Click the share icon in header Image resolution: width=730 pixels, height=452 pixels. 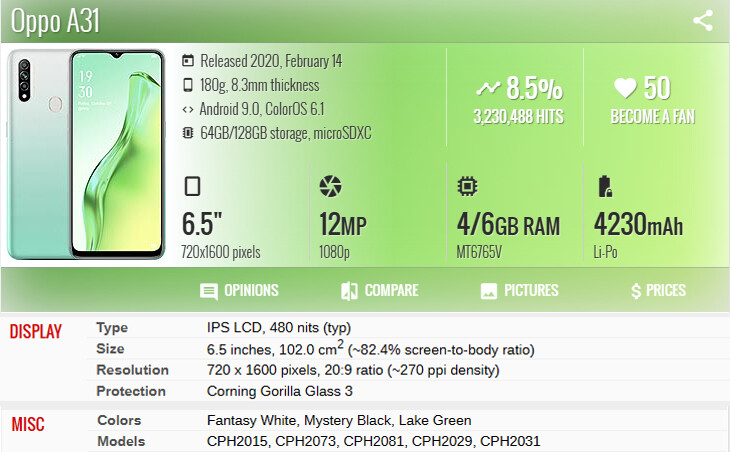click(702, 21)
